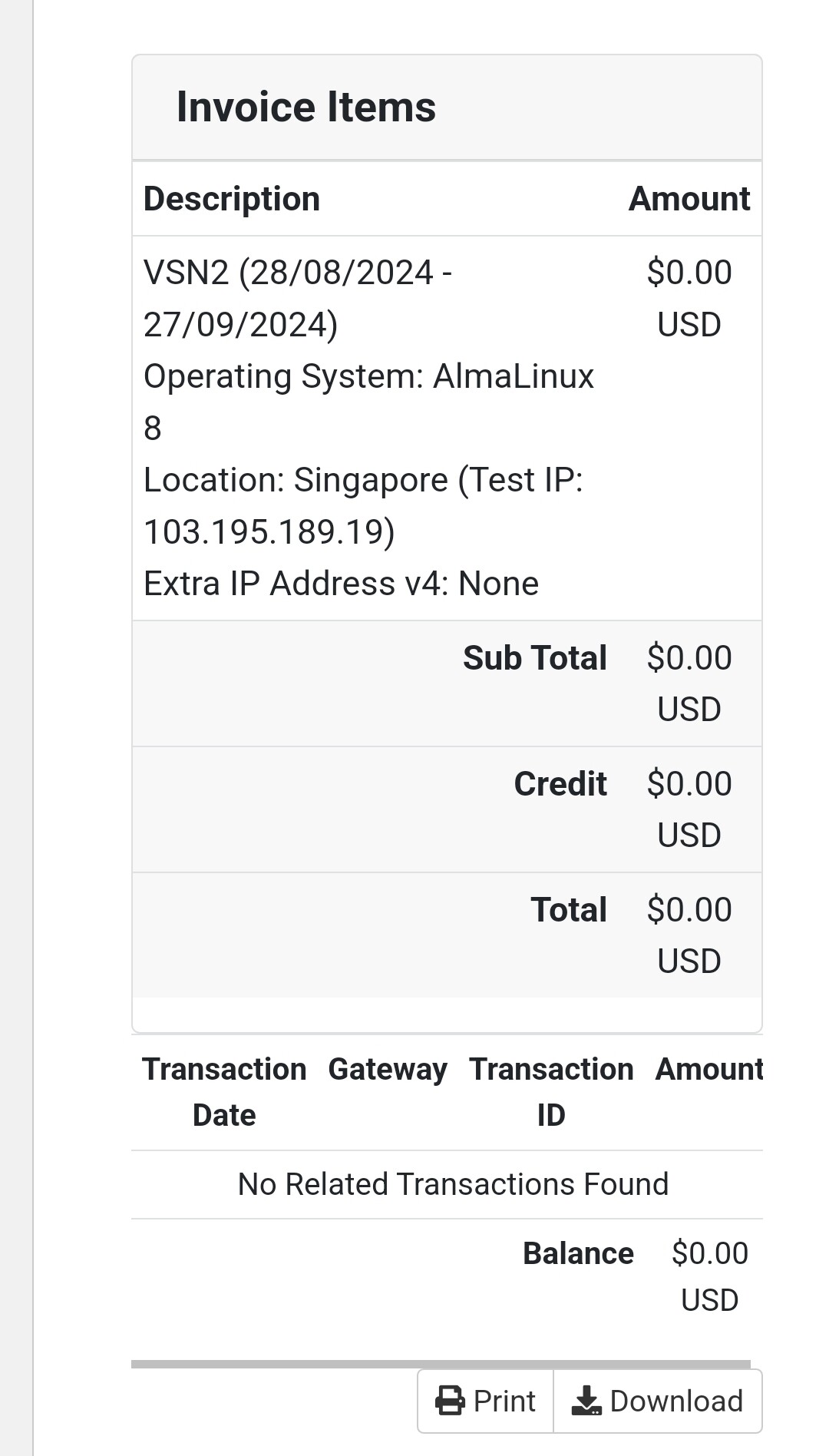Viewport: 829px width, 1456px height.
Task: Click the Credit label
Action: pyautogui.click(x=560, y=784)
